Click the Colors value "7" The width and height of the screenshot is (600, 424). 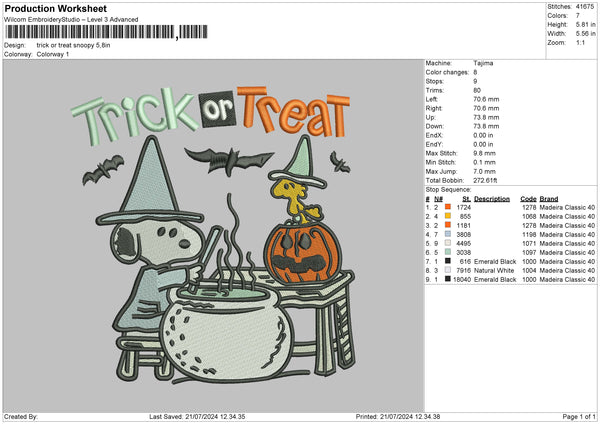point(578,16)
